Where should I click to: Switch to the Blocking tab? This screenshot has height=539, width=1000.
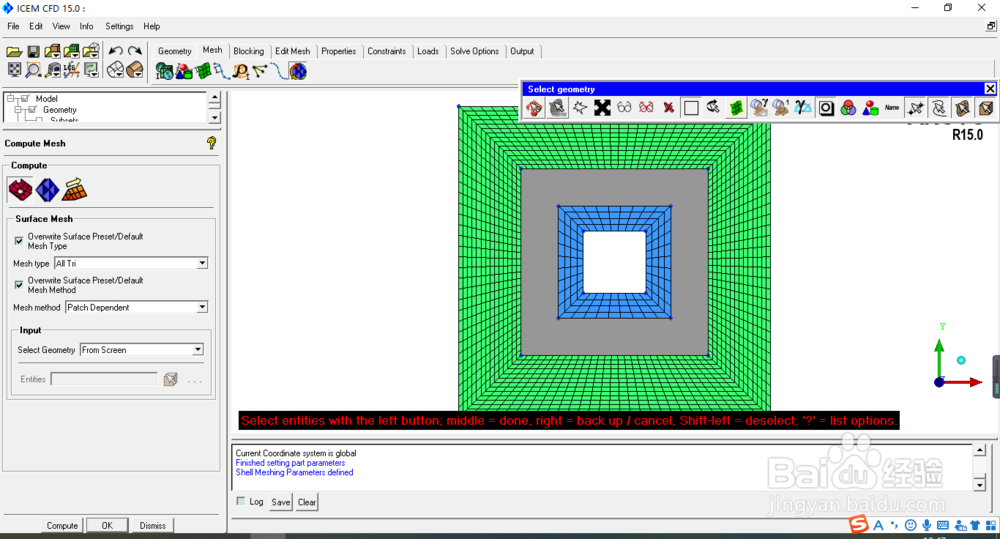coord(249,51)
